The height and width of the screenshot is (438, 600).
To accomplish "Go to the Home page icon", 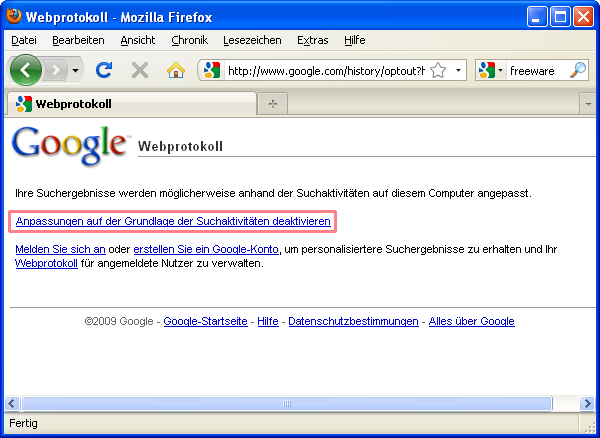I will 176,70.
